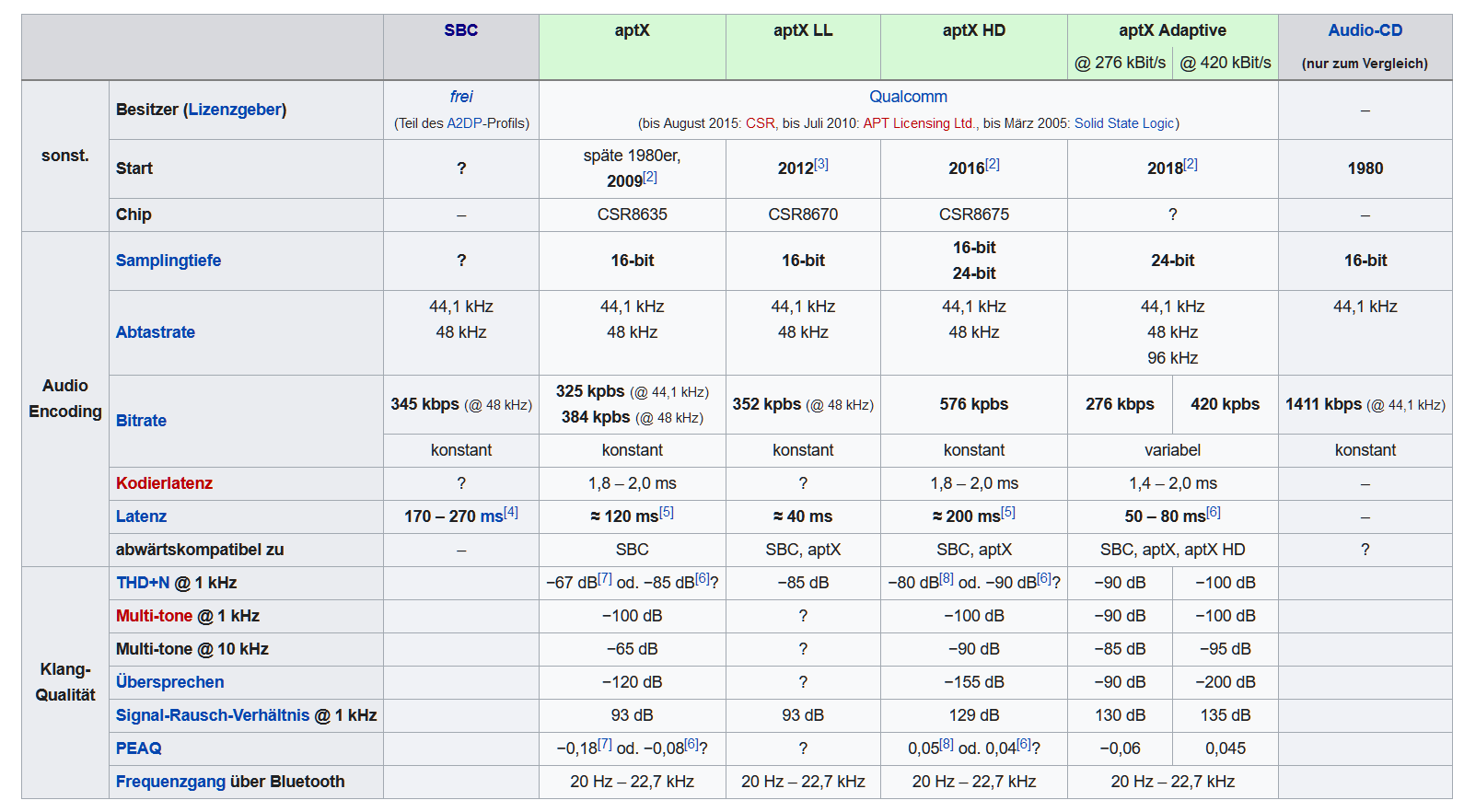Click the 'CSR8675' chip cell
Image resolution: width=1464 pixels, height=812 pixels.
(974, 215)
